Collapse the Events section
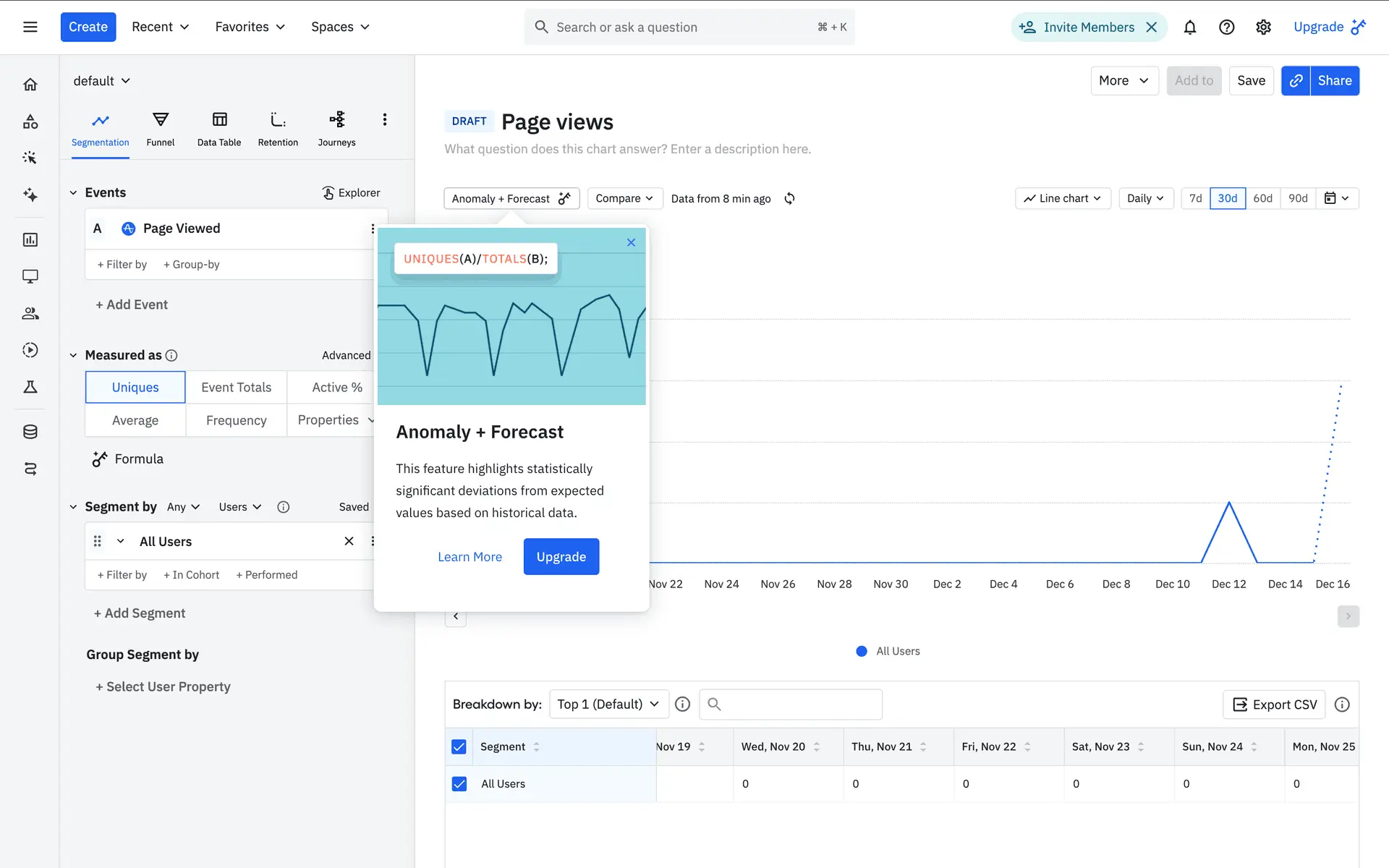Image resolution: width=1389 pixels, height=868 pixels. point(73,192)
